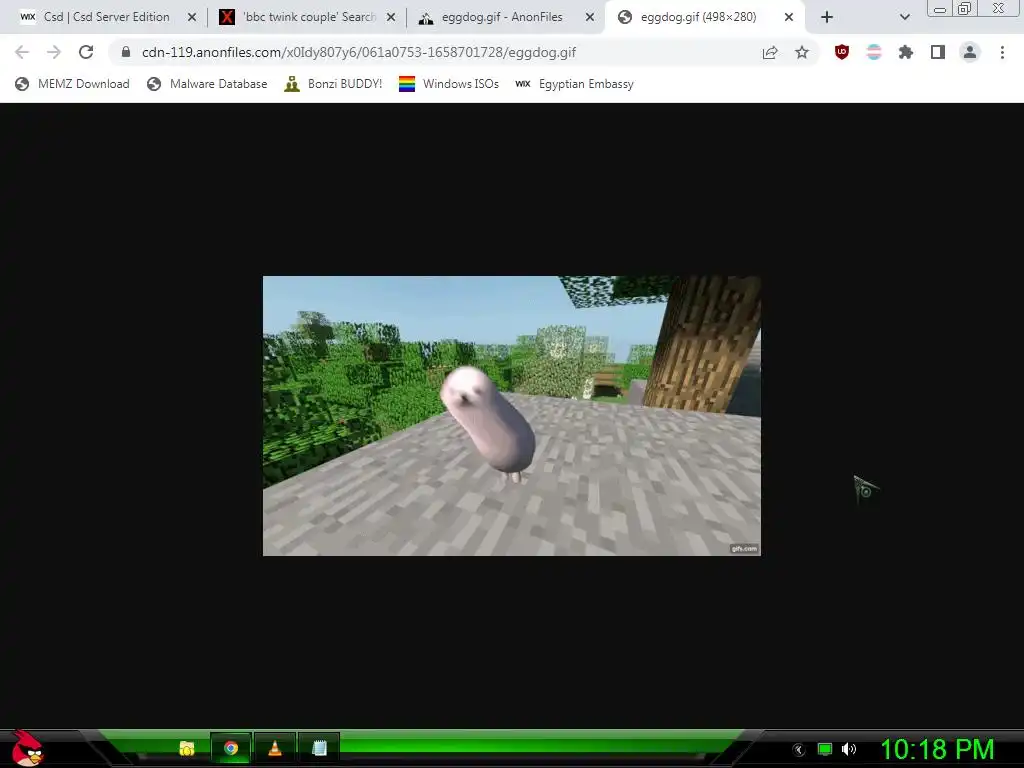
Task: Open the volume speaker tray icon
Action: coord(849,749)
